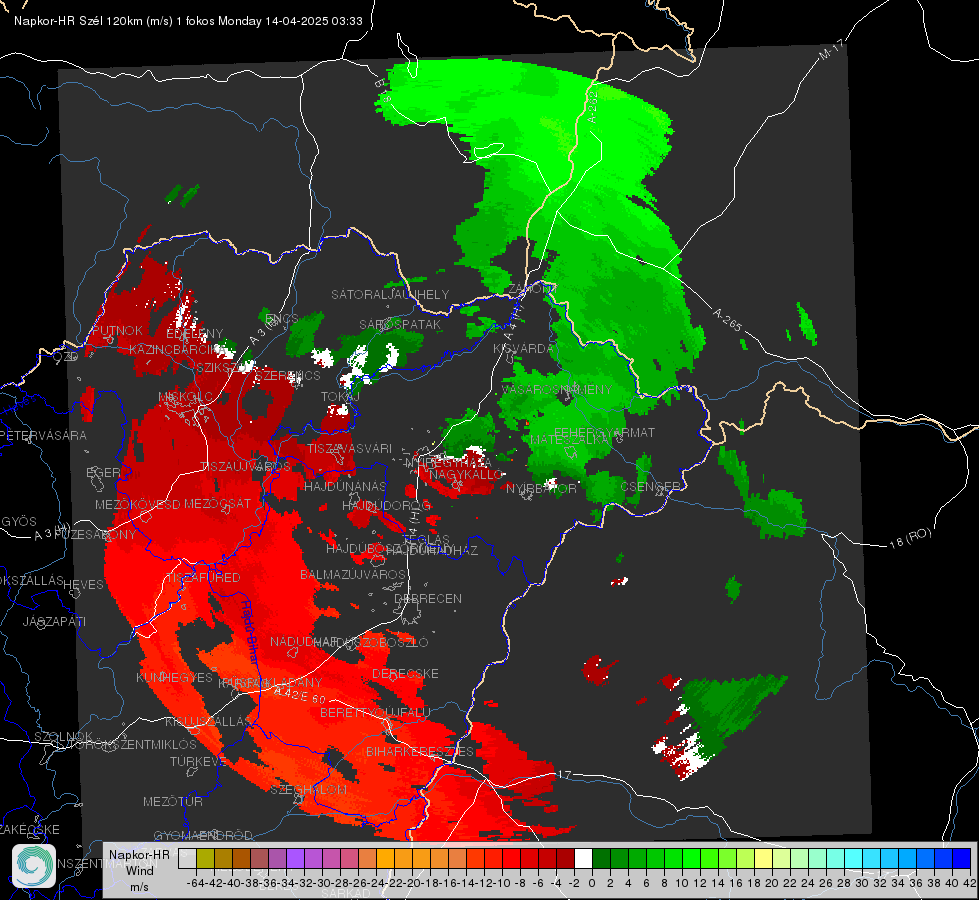The height and width of the screenshot is (900, 979).
Task: Click the TÚRKEVE city label
Action: click(x=199, y=761)
